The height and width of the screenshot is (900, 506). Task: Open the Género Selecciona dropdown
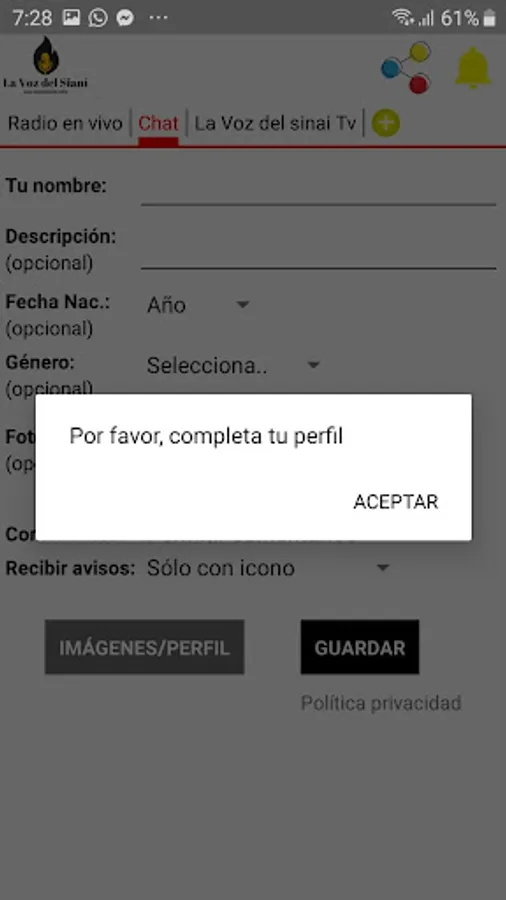pos(233,366)
